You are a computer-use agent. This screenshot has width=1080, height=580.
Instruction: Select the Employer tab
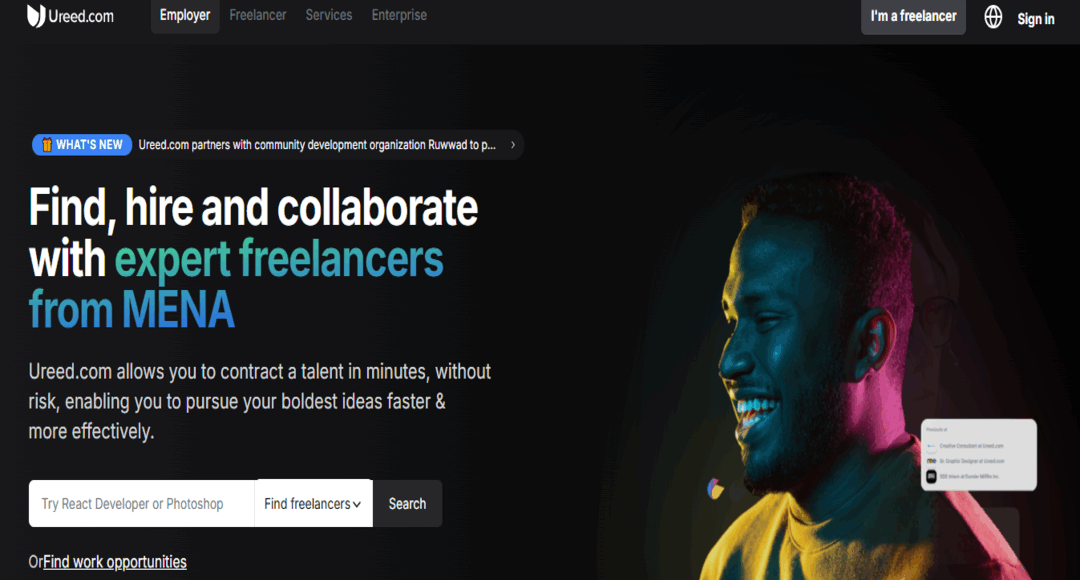185,15
